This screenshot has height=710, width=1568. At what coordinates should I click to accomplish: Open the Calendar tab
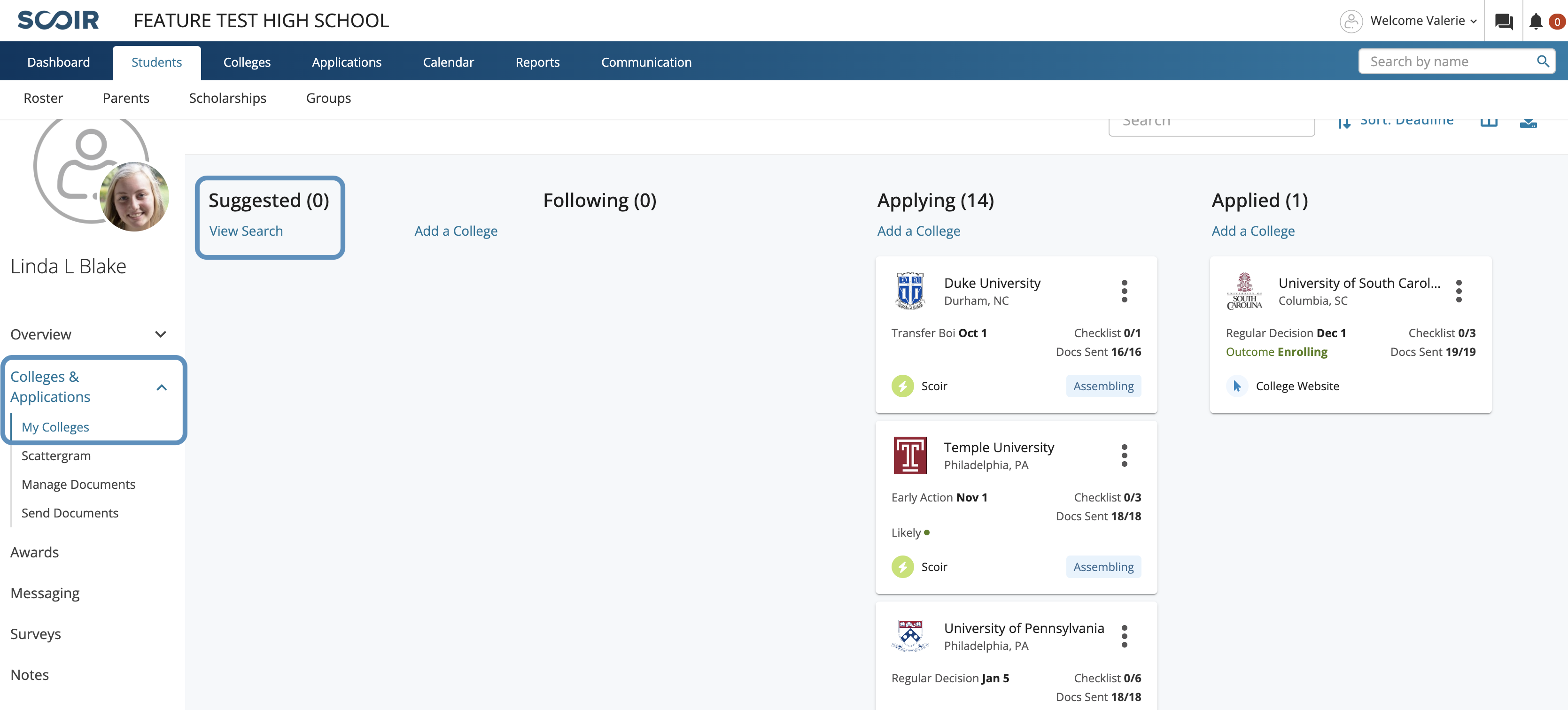point(448,62)
